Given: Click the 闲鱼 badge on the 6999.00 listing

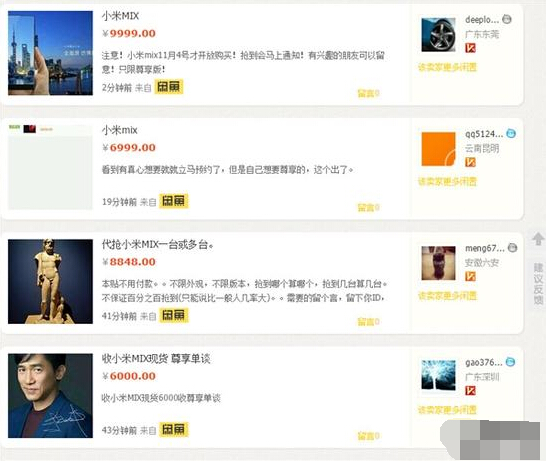Looking at the screenshot, I should click(174, 201).
